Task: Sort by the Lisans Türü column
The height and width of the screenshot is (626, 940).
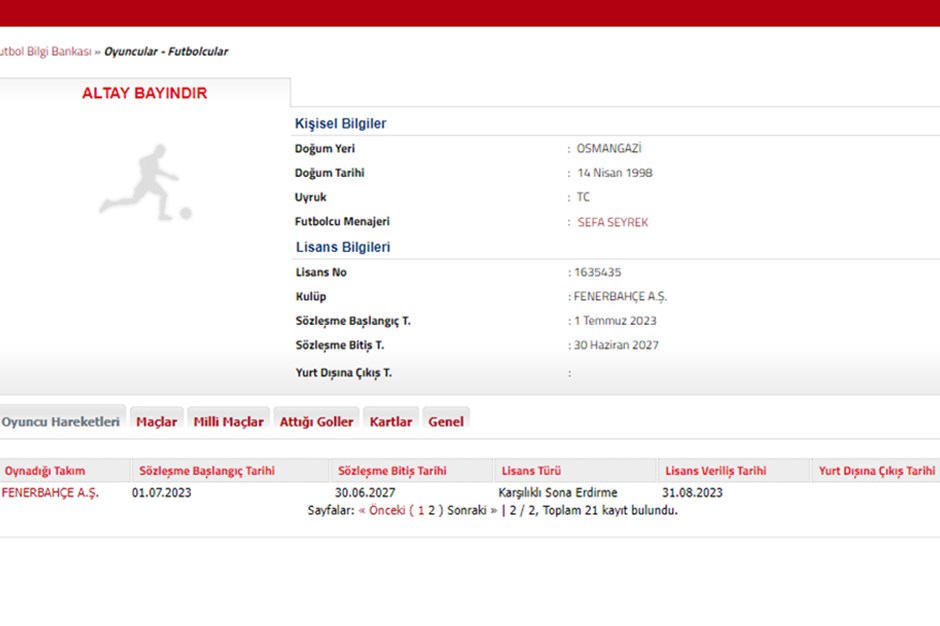Action: pyautogui.click(x=531, y=470)
